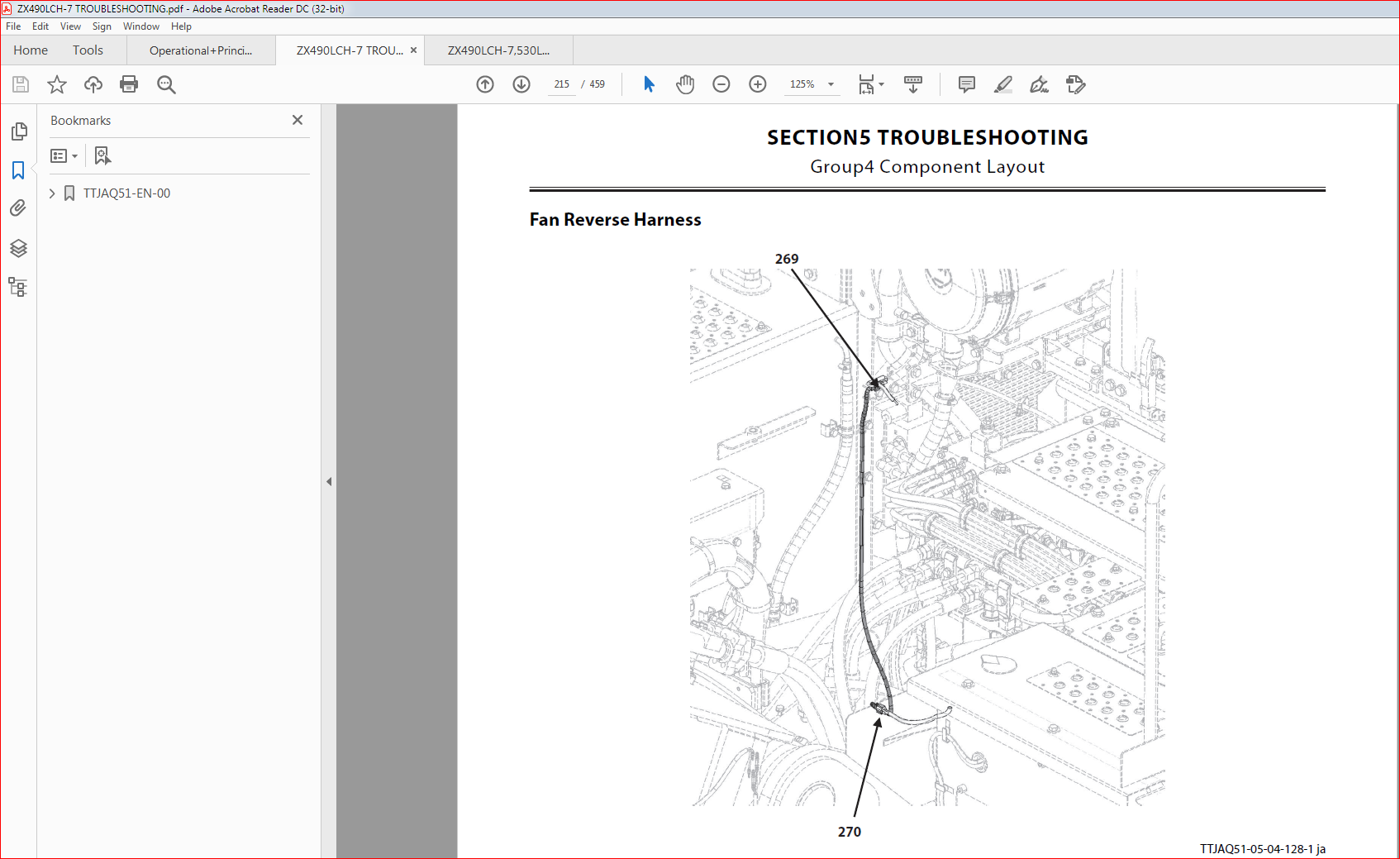Click the 269 callout label
1400x859 pixels.
tap(787, 259)
